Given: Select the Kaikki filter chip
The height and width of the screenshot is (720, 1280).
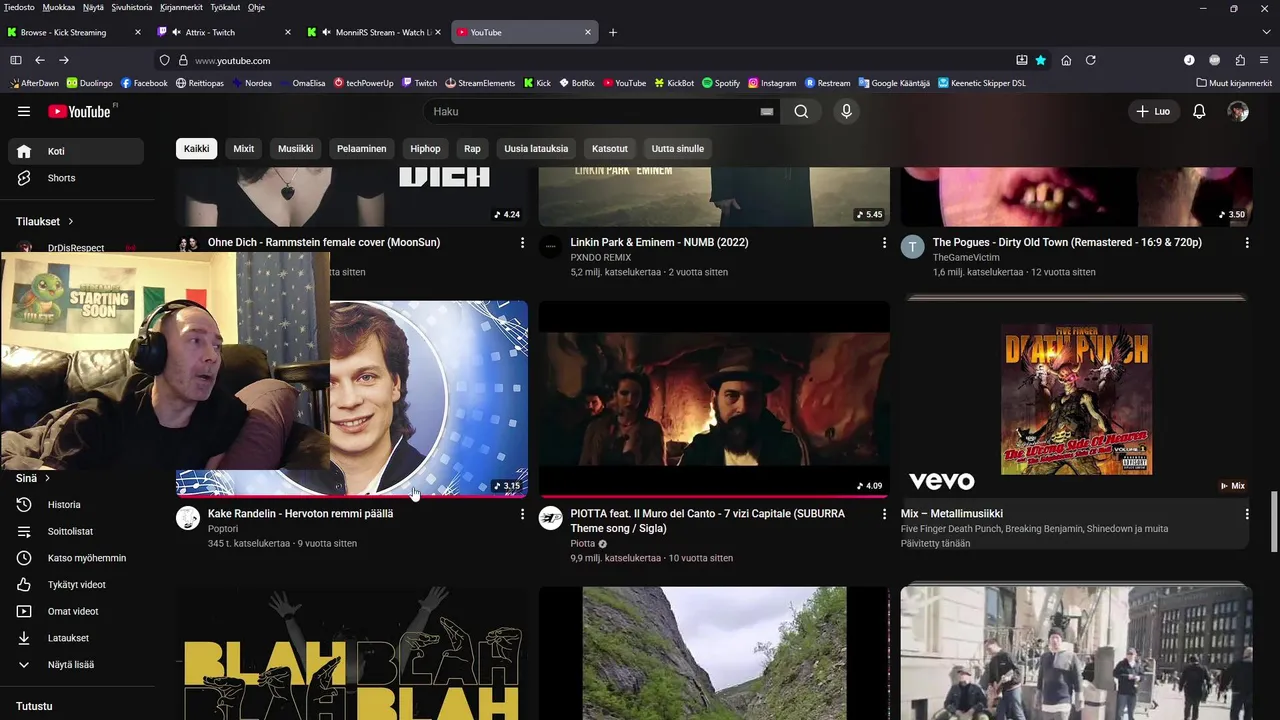Looking at the screenshot, I should pyautogui.click(x=197, y=149).
